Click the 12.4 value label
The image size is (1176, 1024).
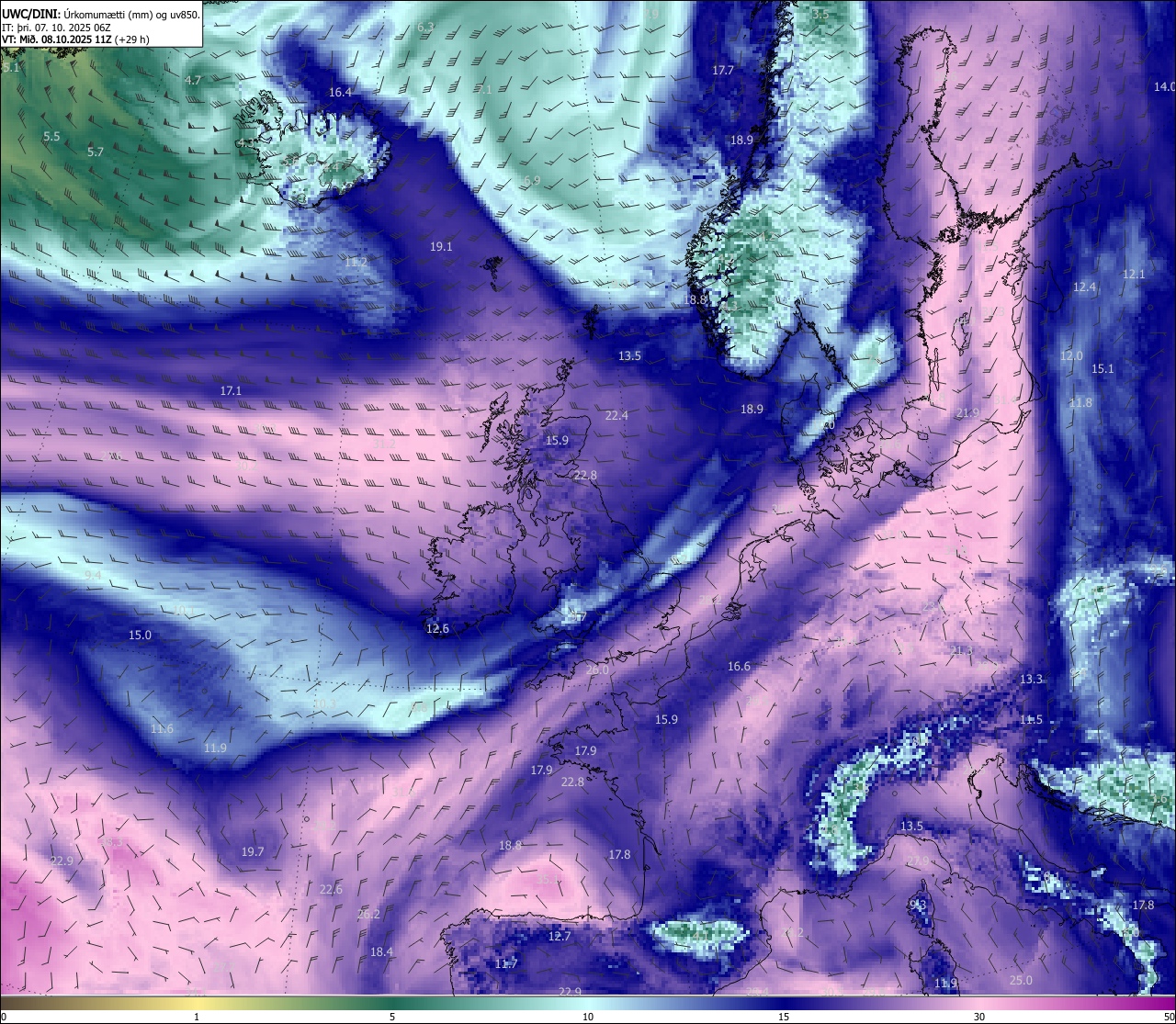click(x=1084, y=288)
